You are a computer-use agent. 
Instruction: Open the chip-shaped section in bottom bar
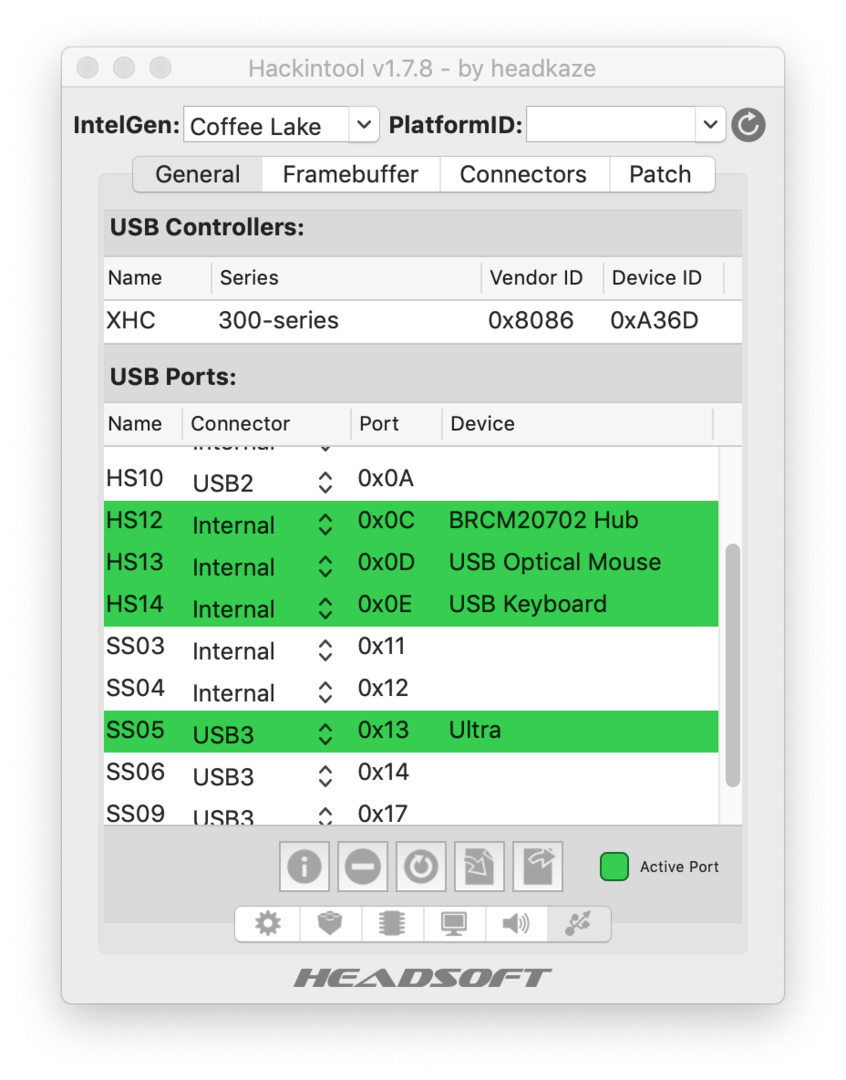click(392, 923)
